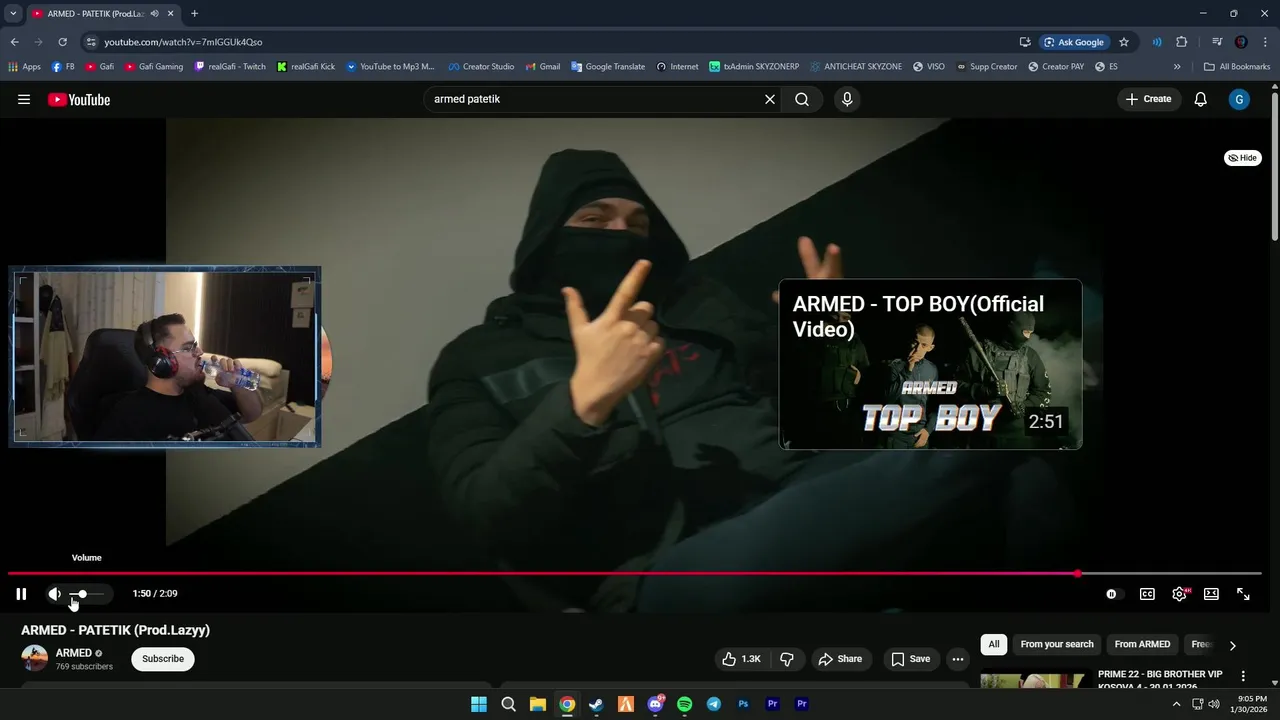Open the ARMED channel avatar
The height and width of the screenshot is (720, 1280).
pos(35,658)
